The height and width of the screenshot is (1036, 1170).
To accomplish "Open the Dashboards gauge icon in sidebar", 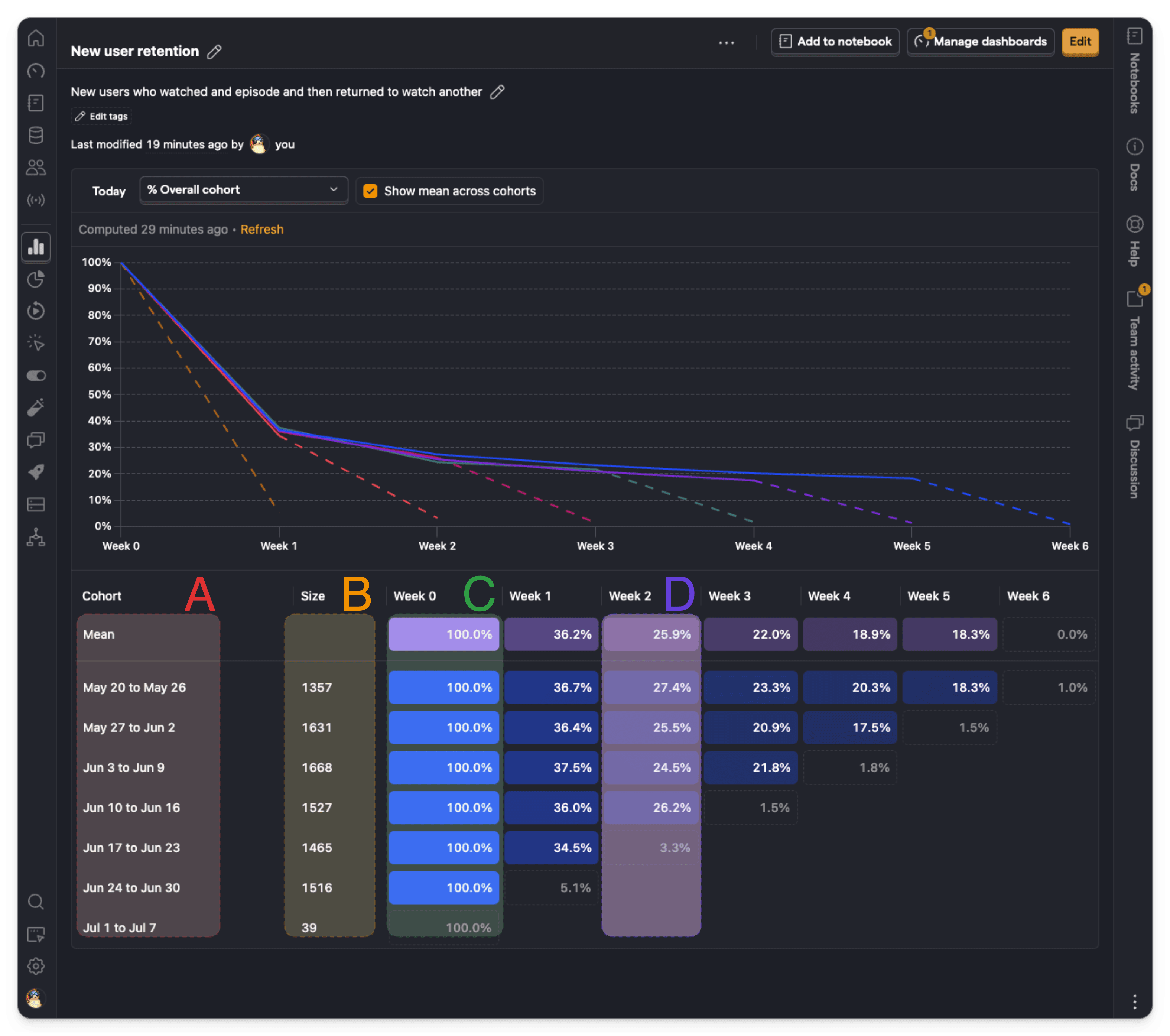I will click(36, 71).
